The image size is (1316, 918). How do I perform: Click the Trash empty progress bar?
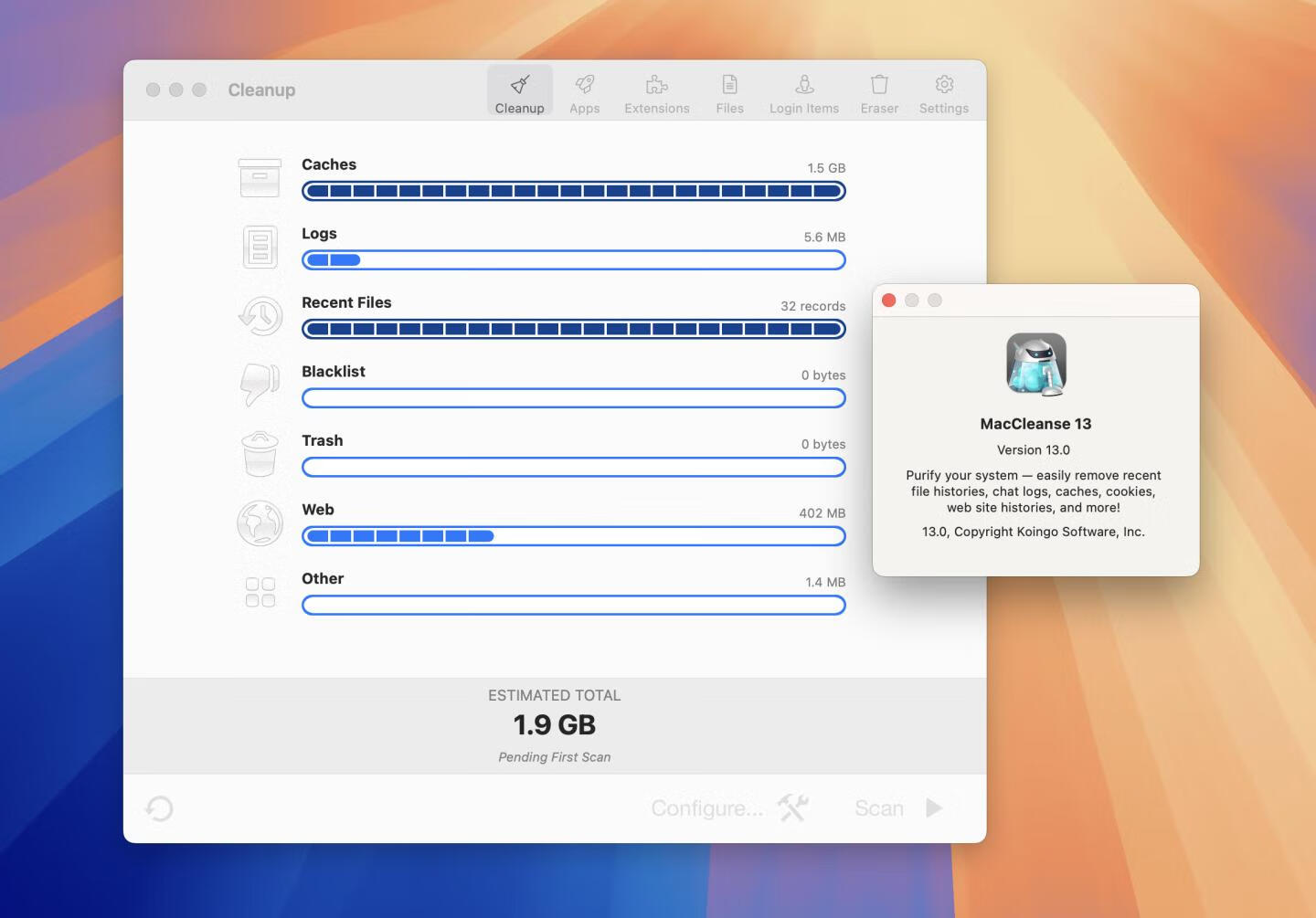point(573,467)
